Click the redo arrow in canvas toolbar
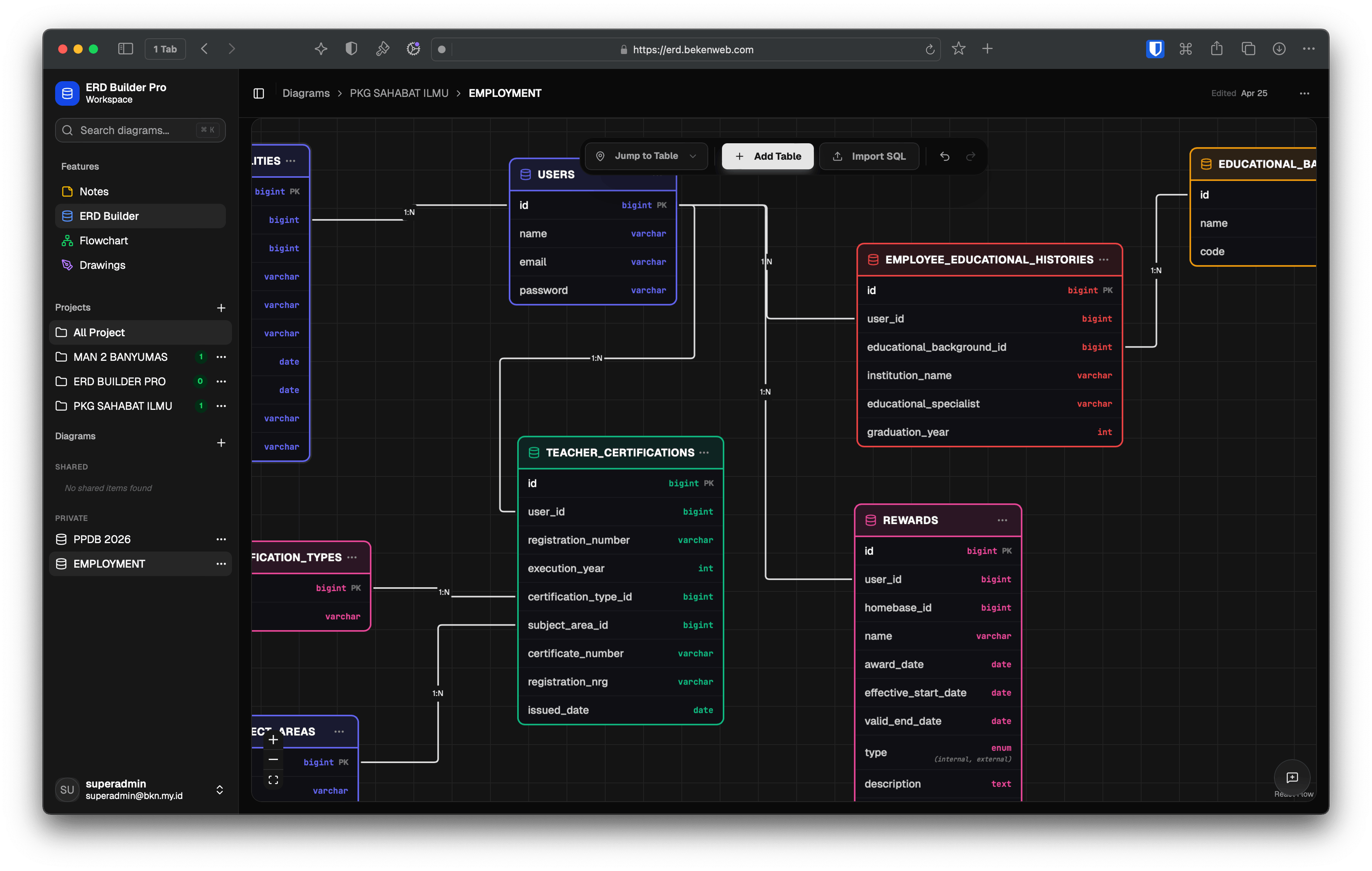The width and height of the screenshot is (1372, 871). coord(971,156)
